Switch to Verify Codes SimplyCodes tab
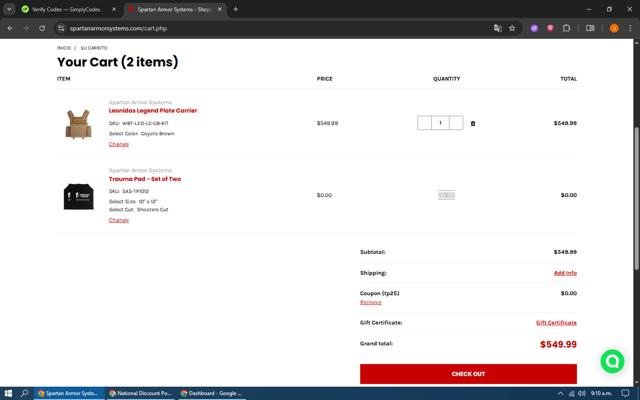 coord(66,9)
